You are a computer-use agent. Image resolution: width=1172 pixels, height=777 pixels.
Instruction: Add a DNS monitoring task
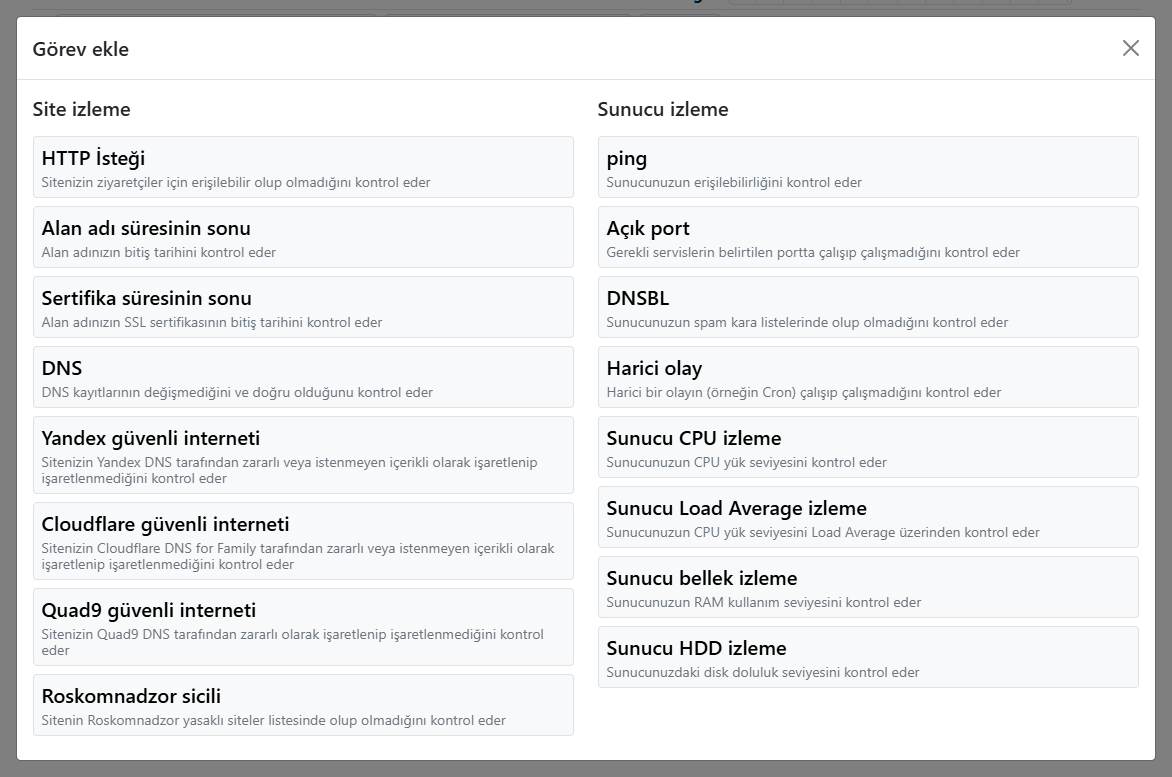click(x=303, y=377)
